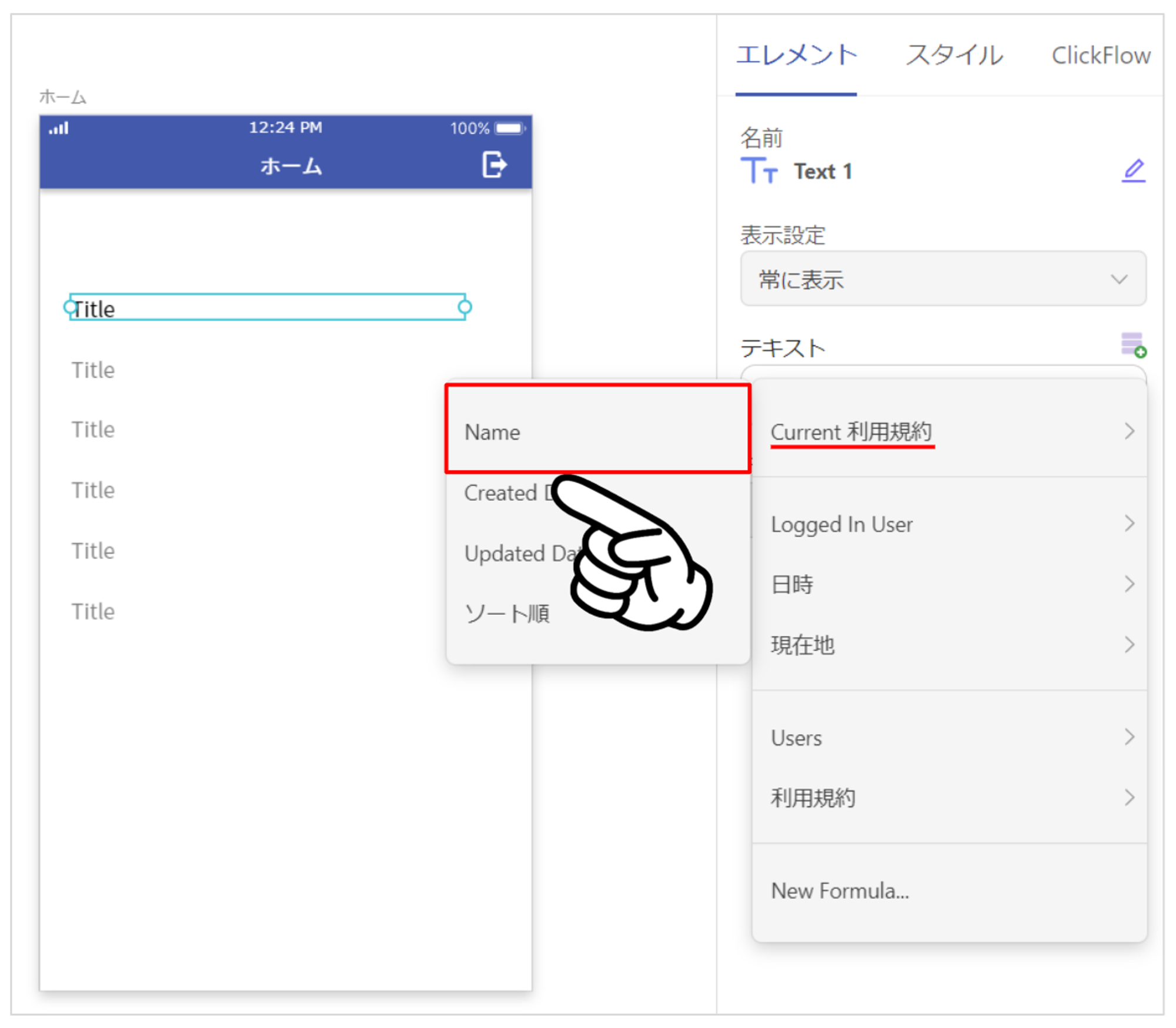The width and height of the screenshot is (1176, 1028).
Task: Click the Text type icon beside Text 1
Action: (759, 171)
